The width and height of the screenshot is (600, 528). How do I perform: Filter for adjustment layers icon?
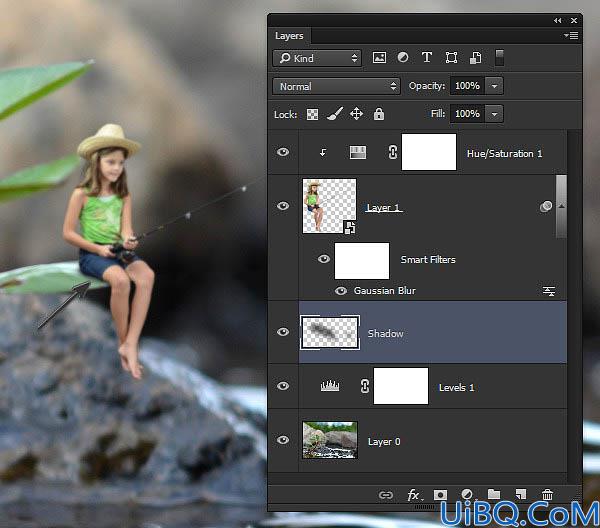point(403,58)
